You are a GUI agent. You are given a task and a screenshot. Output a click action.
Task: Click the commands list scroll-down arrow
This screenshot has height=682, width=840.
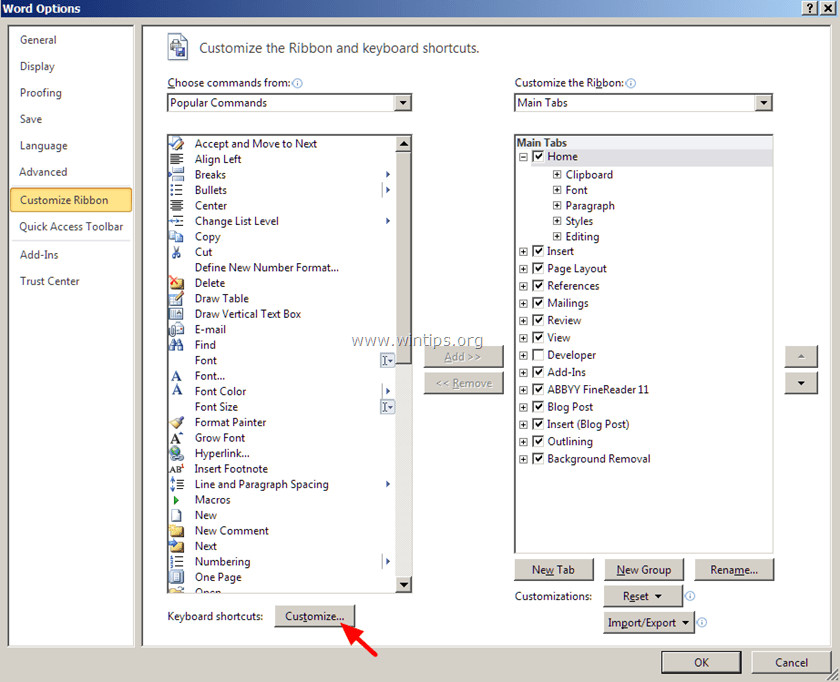click(404, 585)
